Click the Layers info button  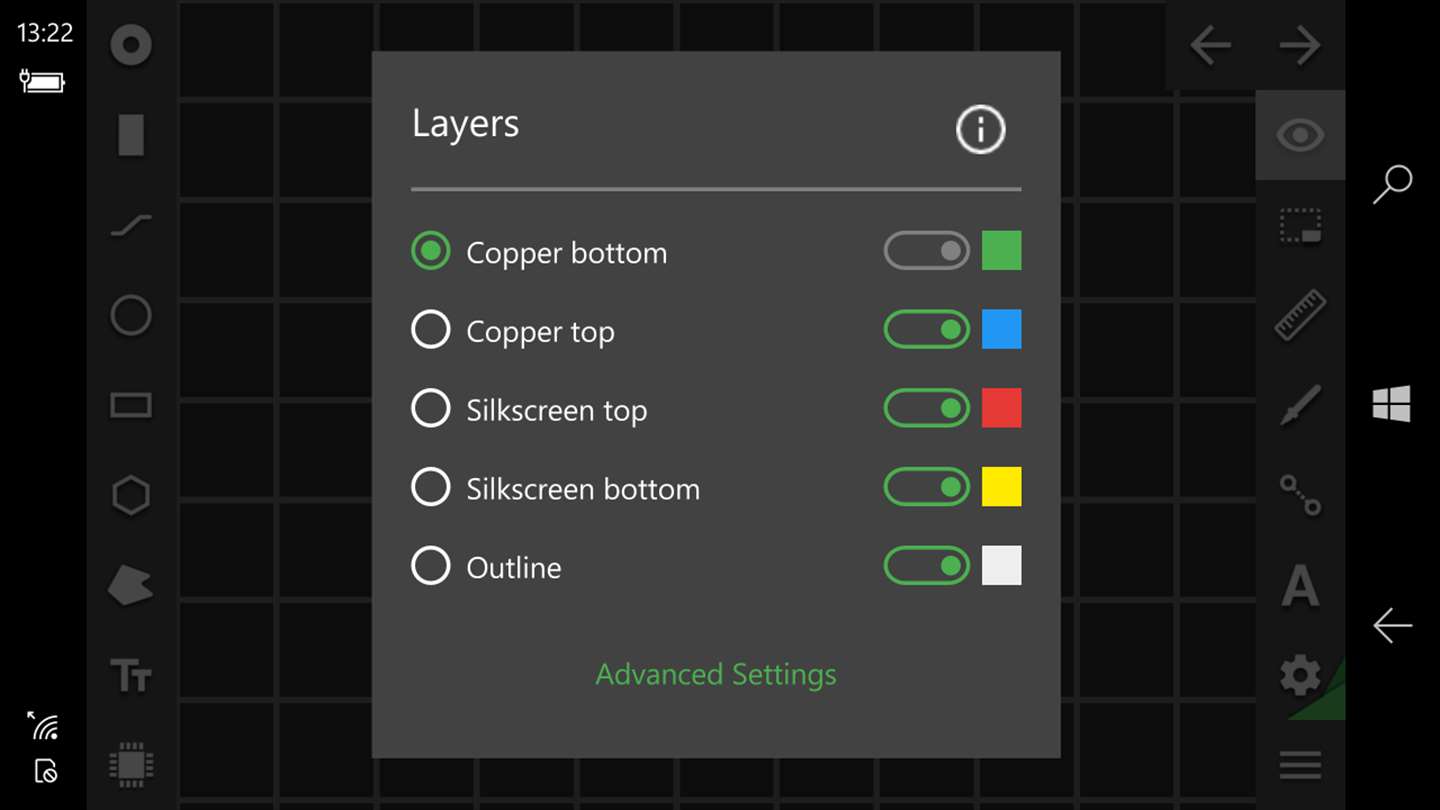(x=980, y=130)
